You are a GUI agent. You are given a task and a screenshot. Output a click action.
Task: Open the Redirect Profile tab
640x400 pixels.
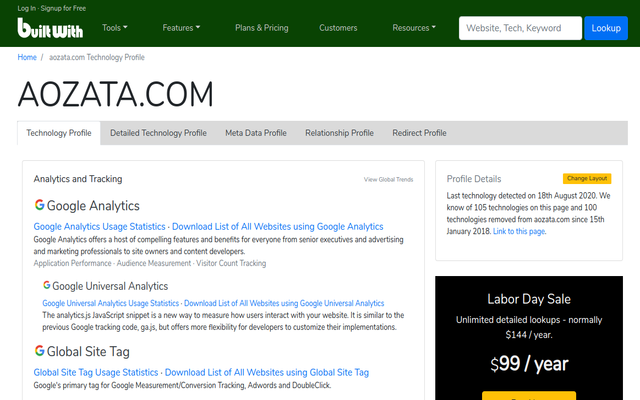tap(419, 133)
